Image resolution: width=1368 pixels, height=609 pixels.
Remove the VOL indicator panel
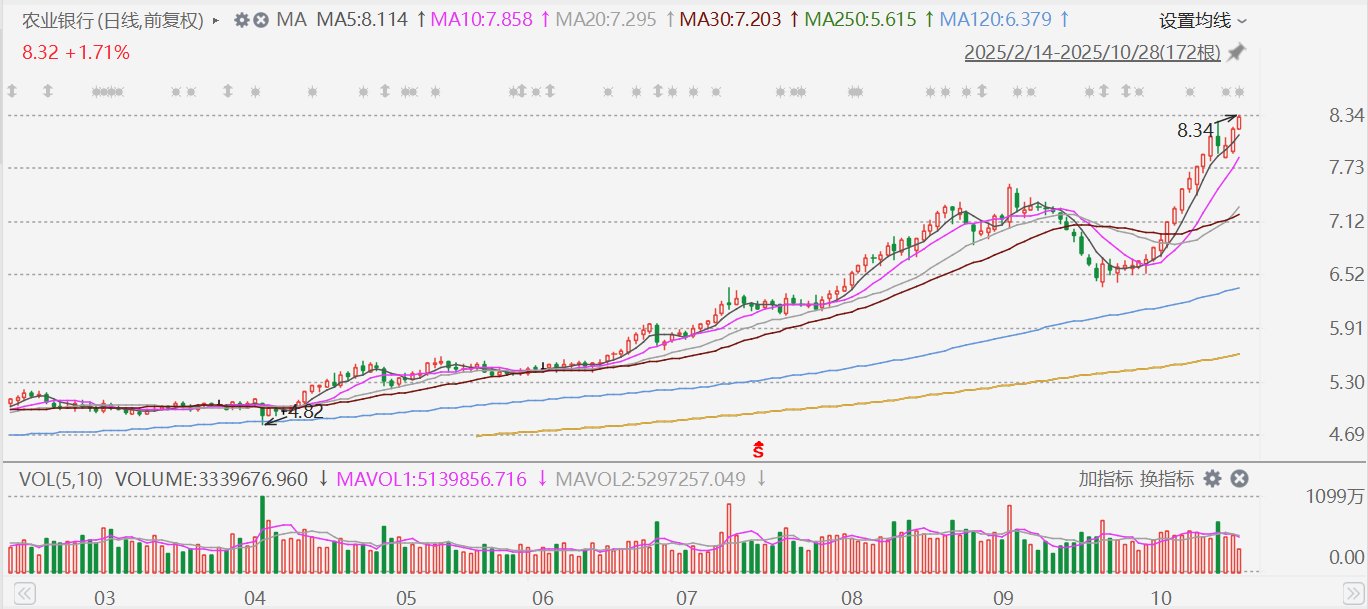[x=1238, y=479]
